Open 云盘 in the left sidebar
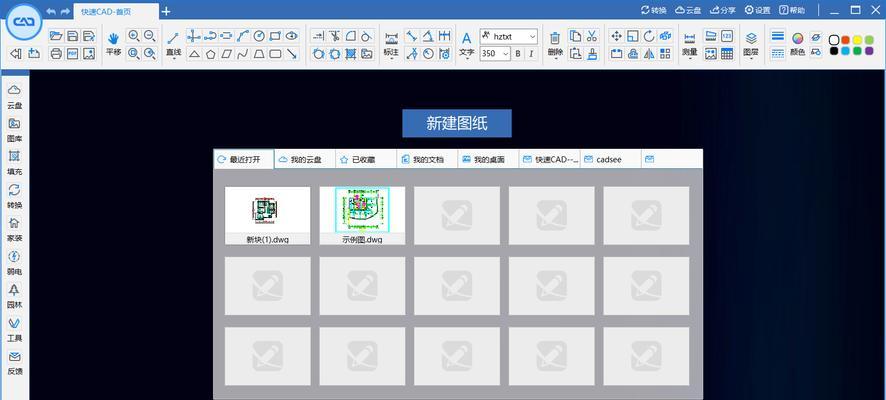 tap(15, 96)
